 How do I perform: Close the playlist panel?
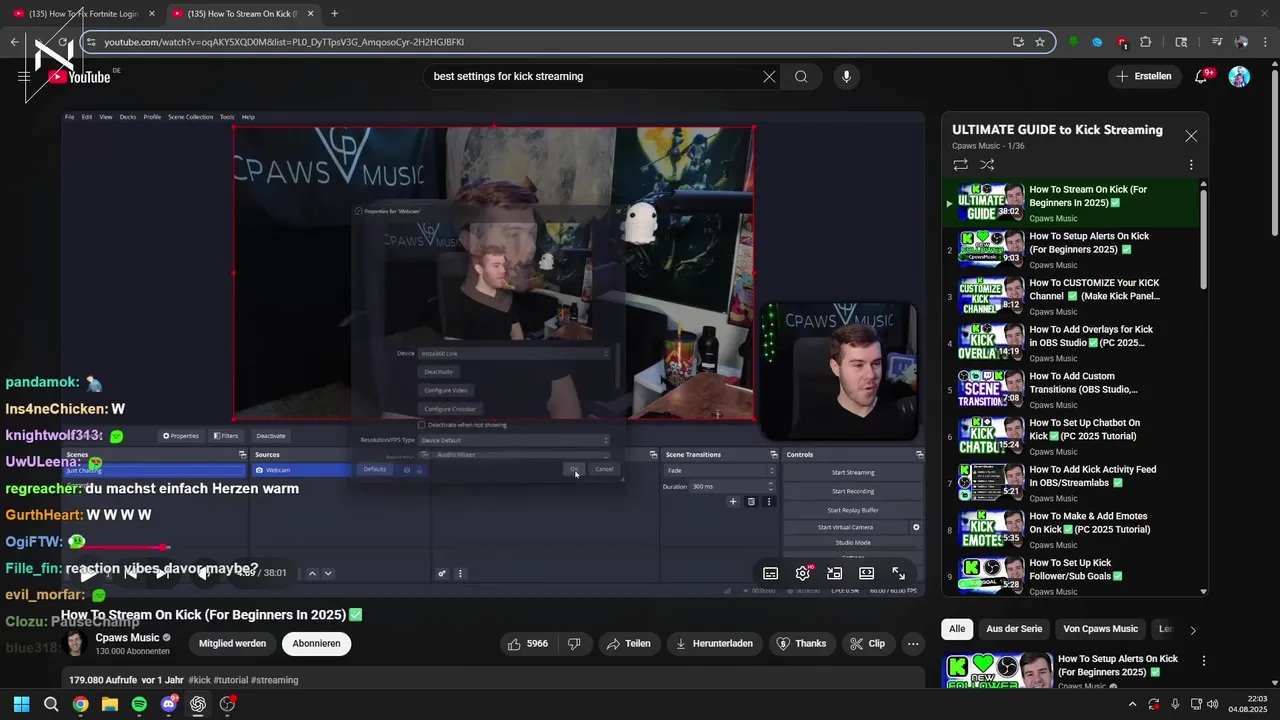coord(1191,136)
